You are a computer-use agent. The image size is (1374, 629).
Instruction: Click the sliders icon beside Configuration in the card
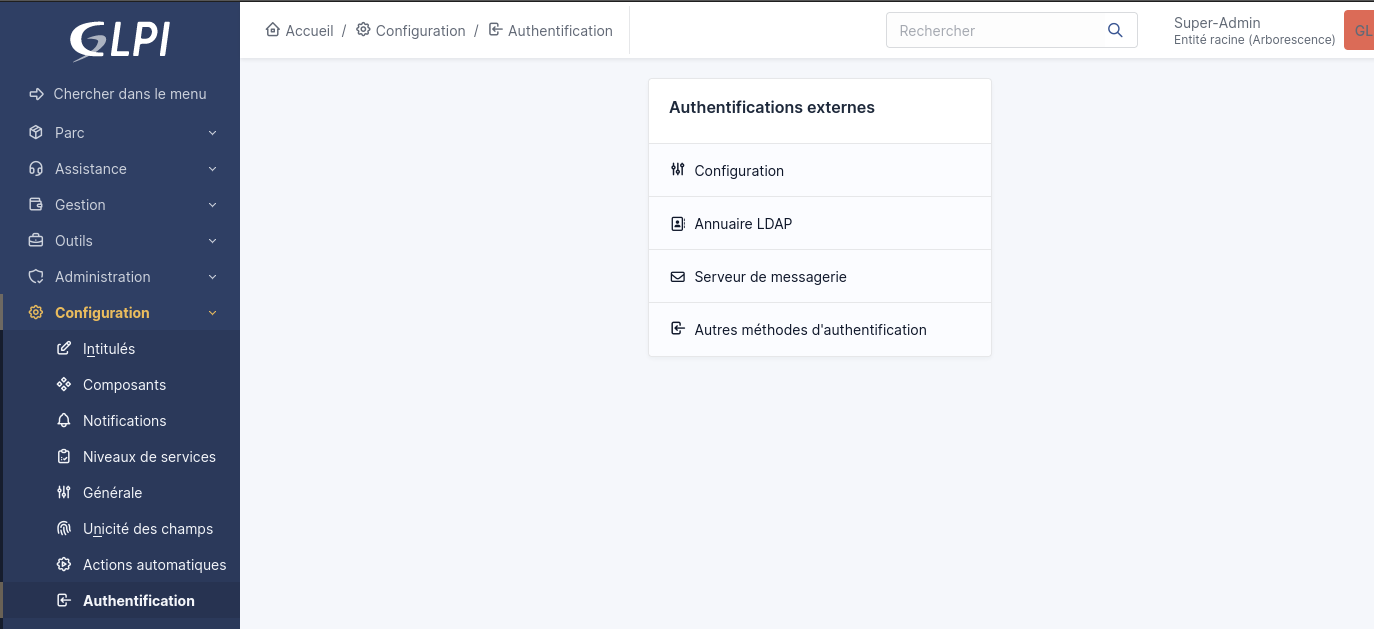[x=677, y=170]
